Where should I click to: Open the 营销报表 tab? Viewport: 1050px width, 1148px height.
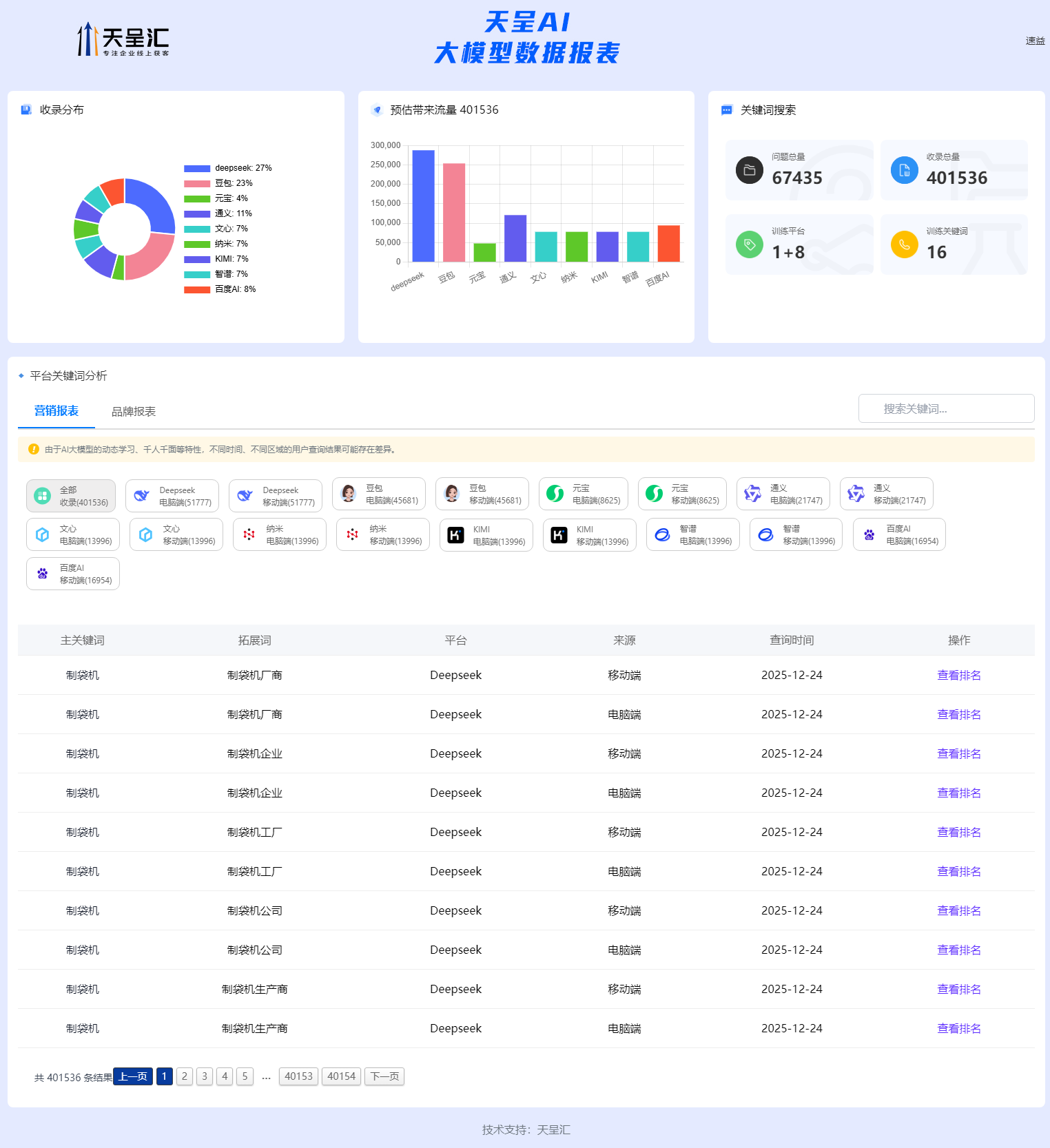tap(56, 411)
